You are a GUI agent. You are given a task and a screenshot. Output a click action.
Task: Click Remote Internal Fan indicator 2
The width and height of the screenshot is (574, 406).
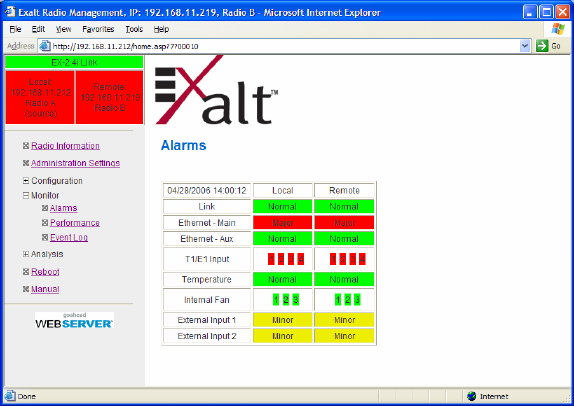tap(348, 300)
